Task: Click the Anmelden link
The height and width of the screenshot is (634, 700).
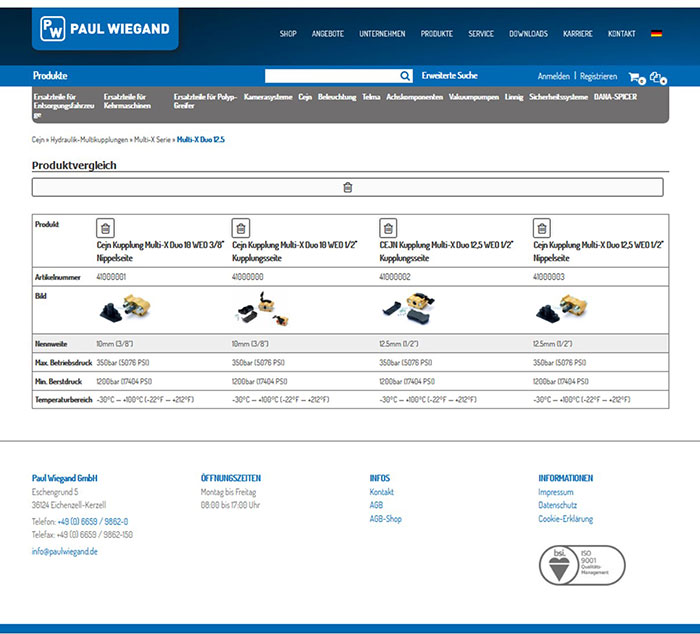Action: point(554,76)
